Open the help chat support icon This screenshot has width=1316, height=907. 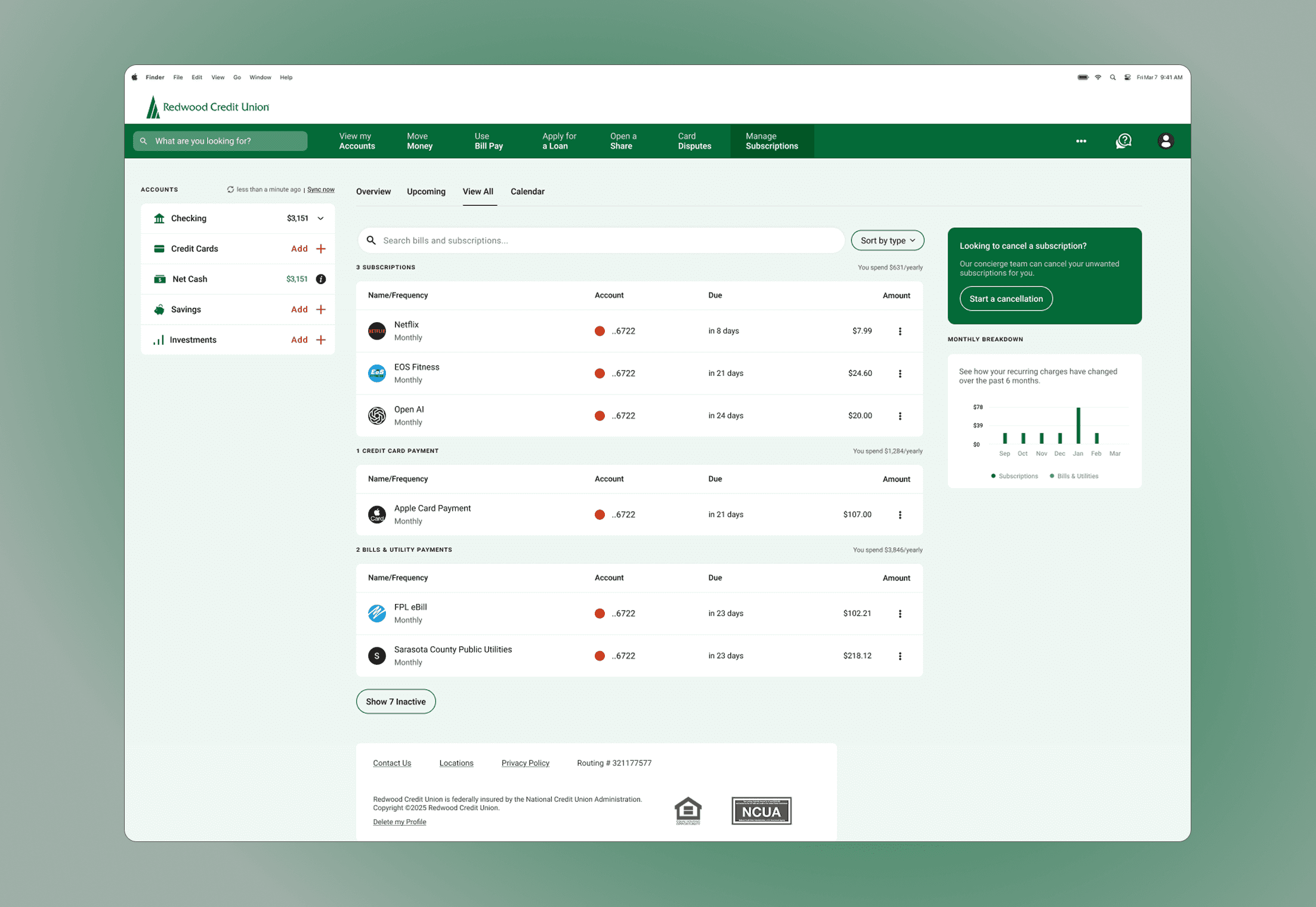click(1123, 141)
